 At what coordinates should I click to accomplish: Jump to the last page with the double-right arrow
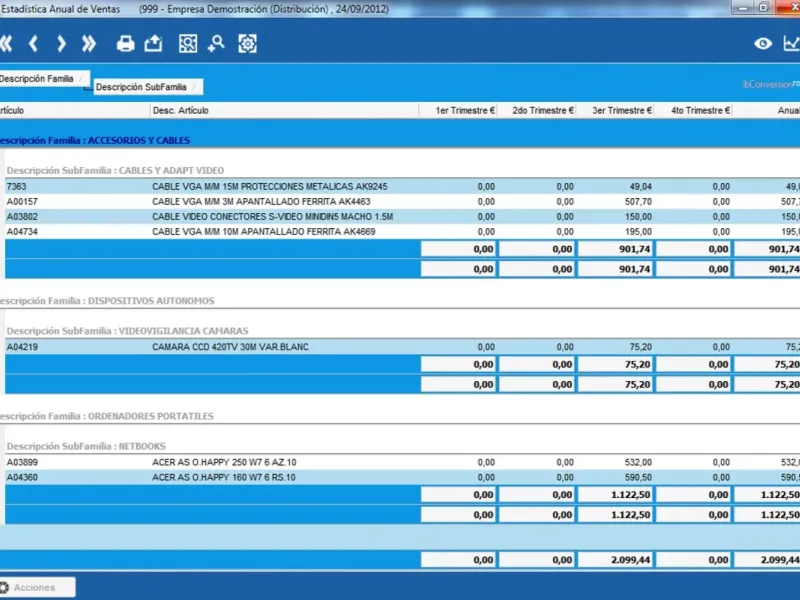(x=89, y=44)
